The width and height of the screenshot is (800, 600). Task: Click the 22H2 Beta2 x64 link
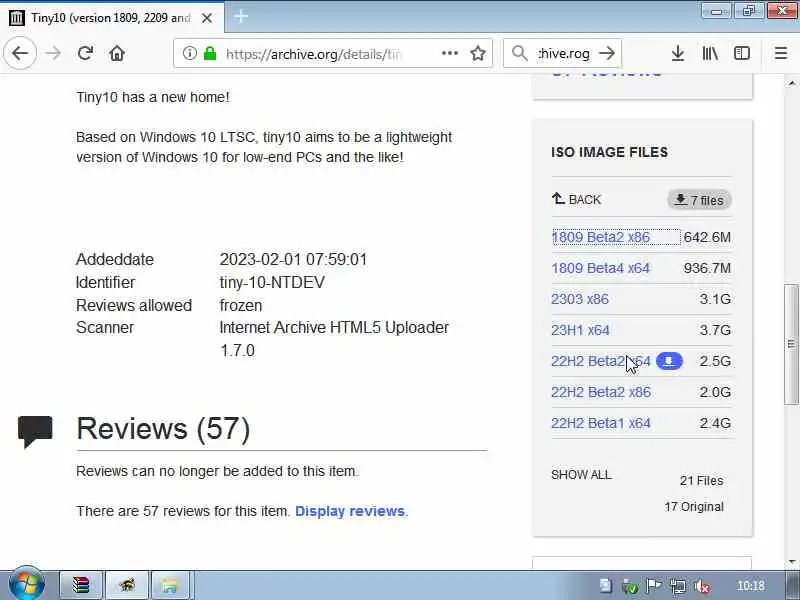[x=601, y=361]
